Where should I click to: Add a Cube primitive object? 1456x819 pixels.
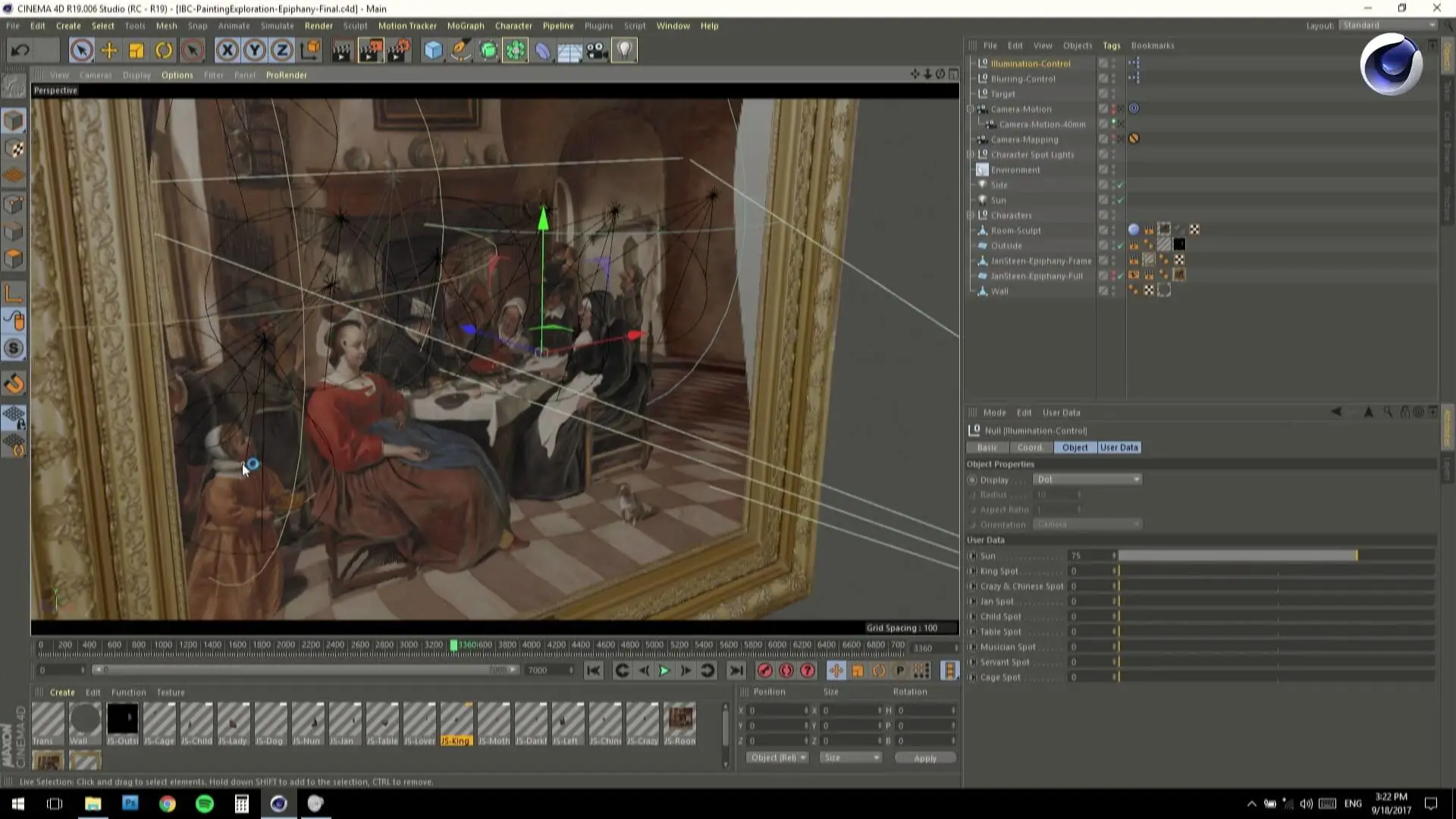(x=433, y=51)
